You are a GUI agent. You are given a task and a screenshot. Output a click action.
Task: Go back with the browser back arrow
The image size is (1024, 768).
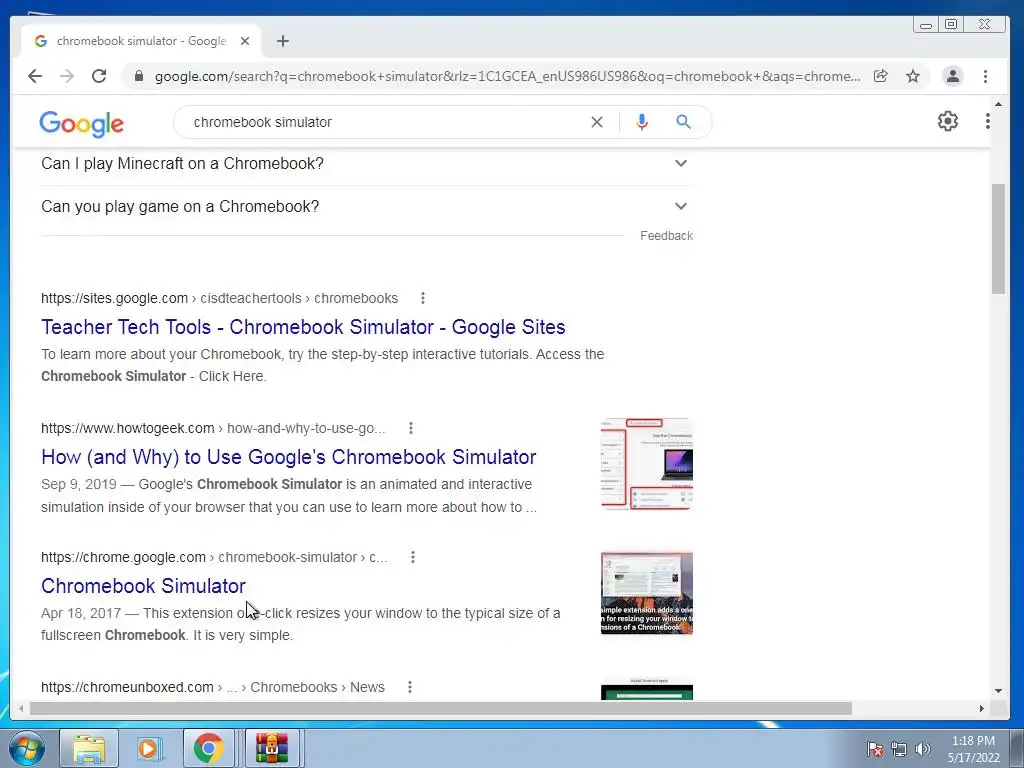click(x=35, y=76)
